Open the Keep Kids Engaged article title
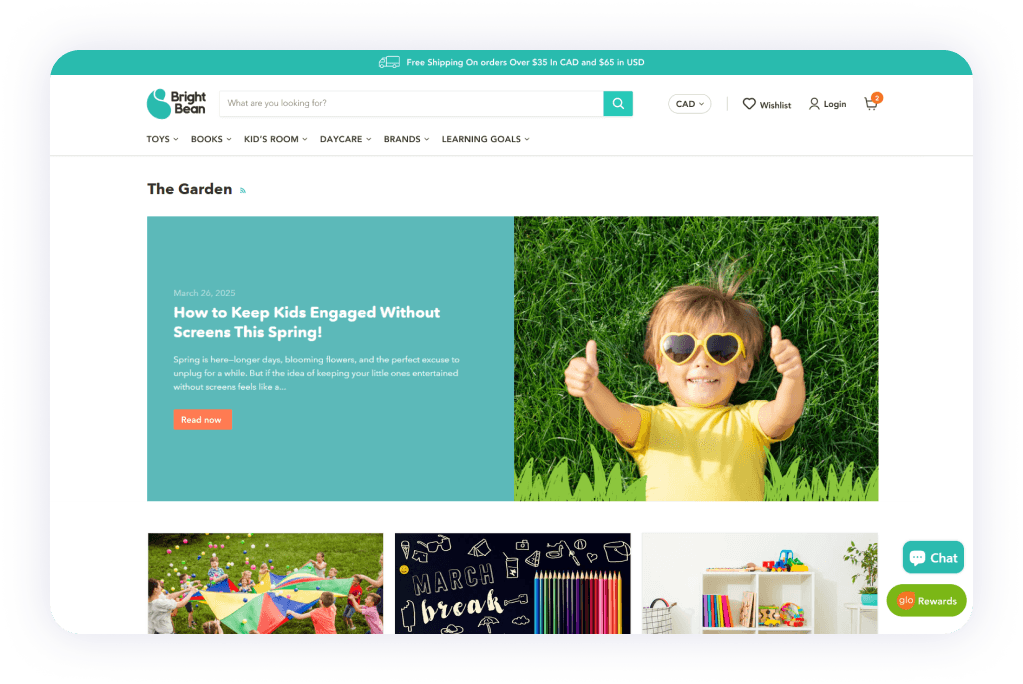Viewport: 1023px width, 684px height. point(306,322)
